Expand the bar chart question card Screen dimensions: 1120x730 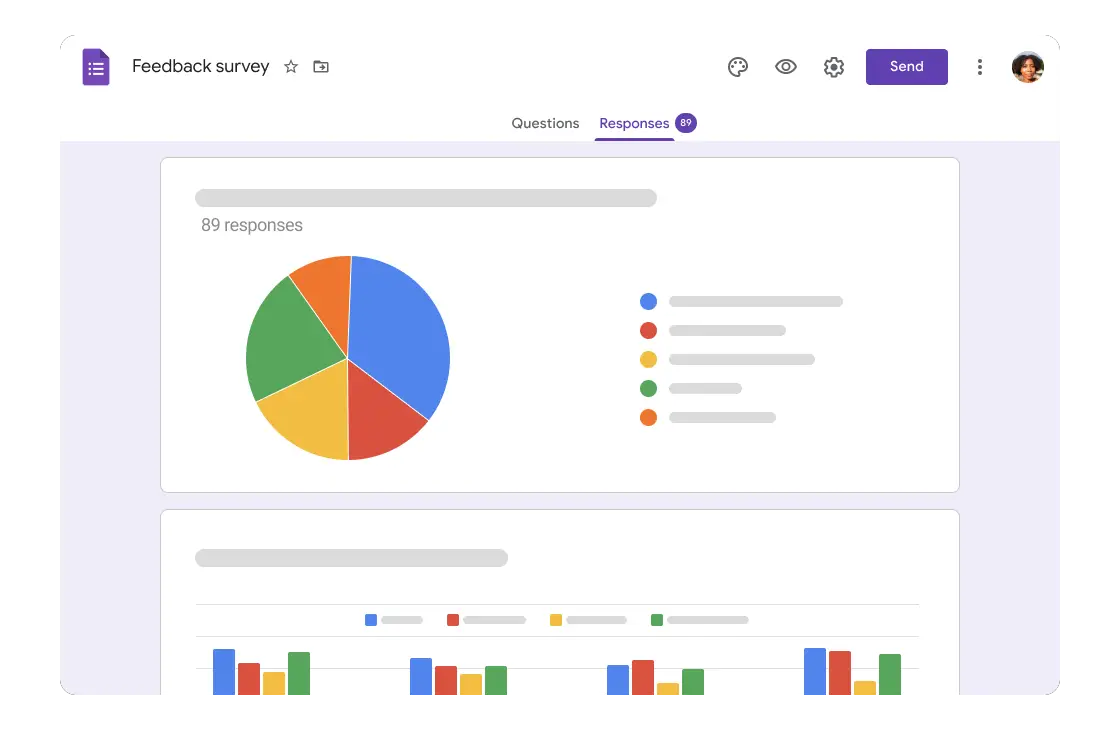[x=352, y=558]
